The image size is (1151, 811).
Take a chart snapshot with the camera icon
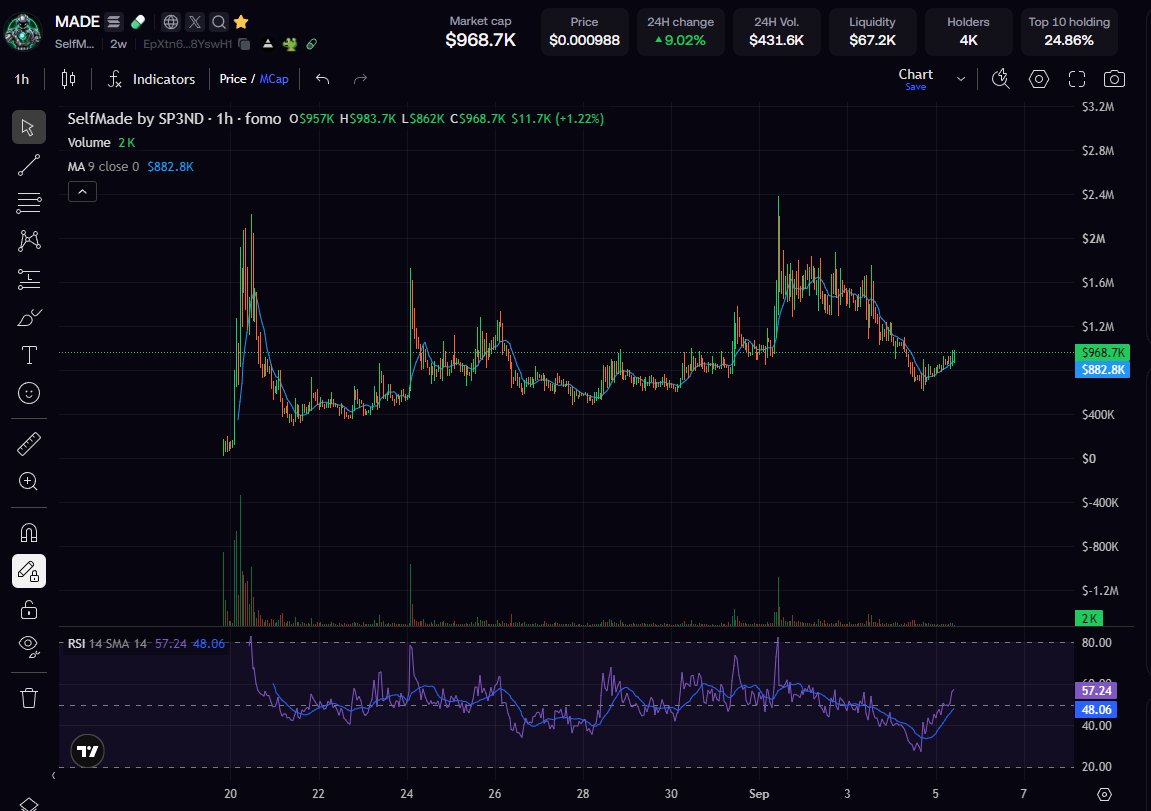[1114, 79]
